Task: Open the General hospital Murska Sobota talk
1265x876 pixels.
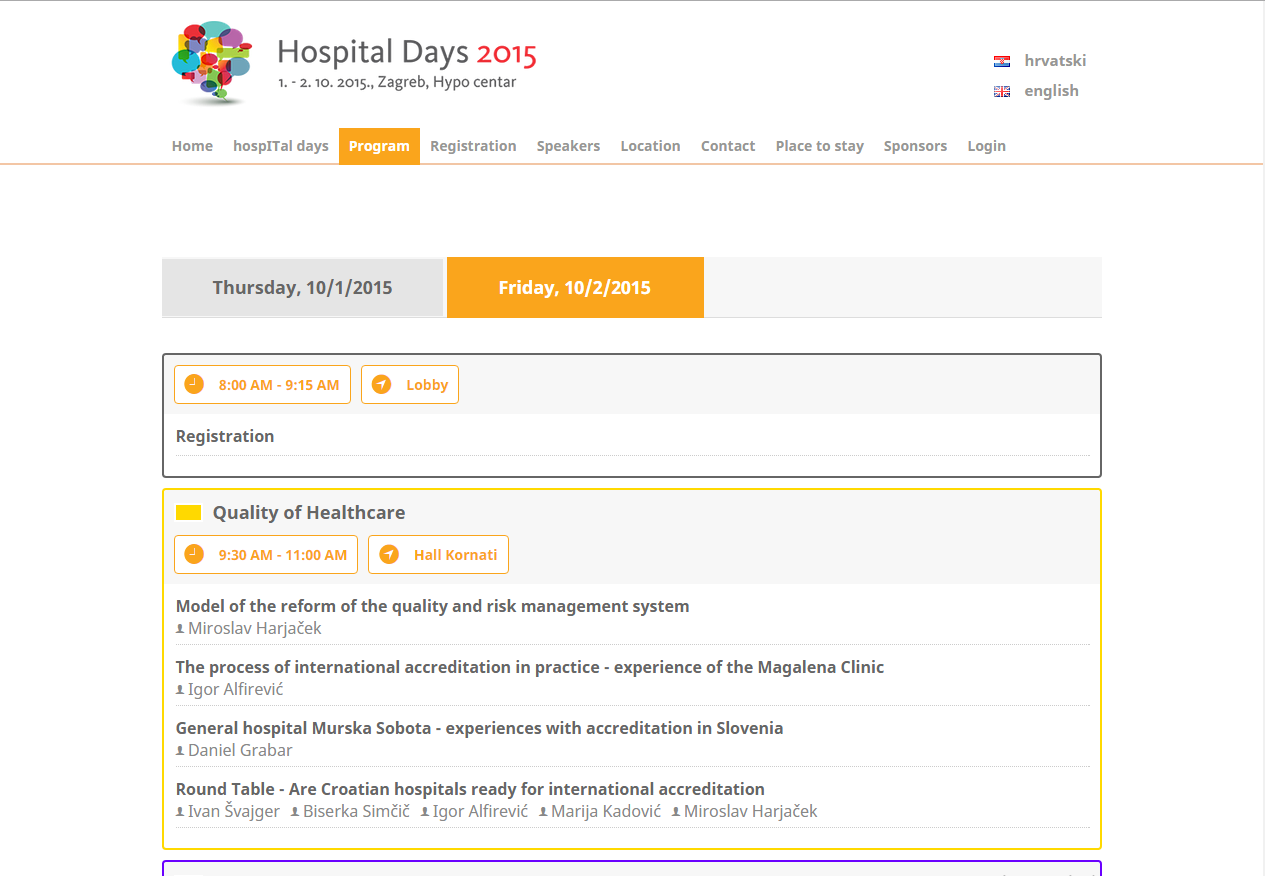Action: click(x=479, y=728)
